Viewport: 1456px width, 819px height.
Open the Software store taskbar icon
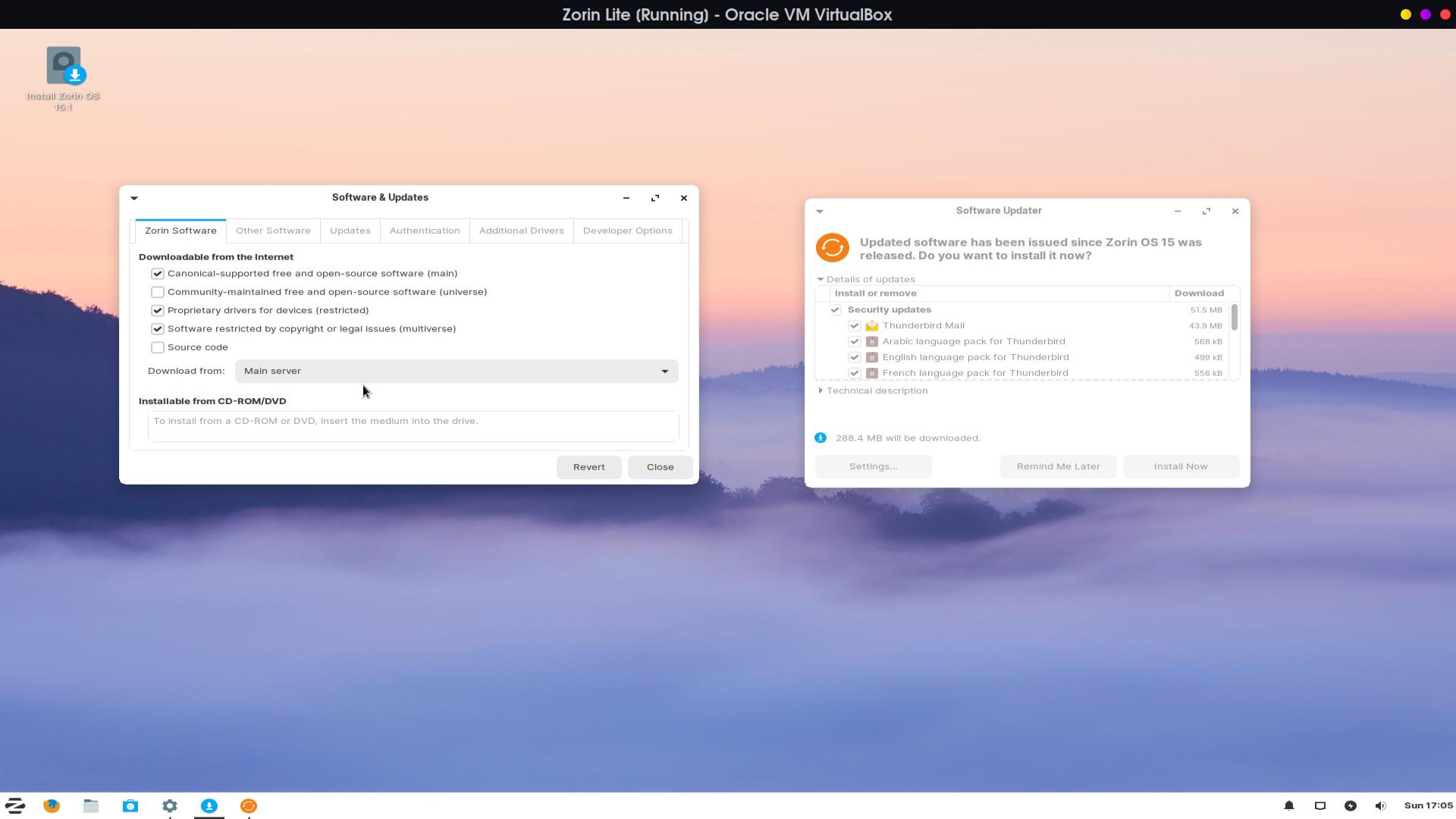[130, 805]
